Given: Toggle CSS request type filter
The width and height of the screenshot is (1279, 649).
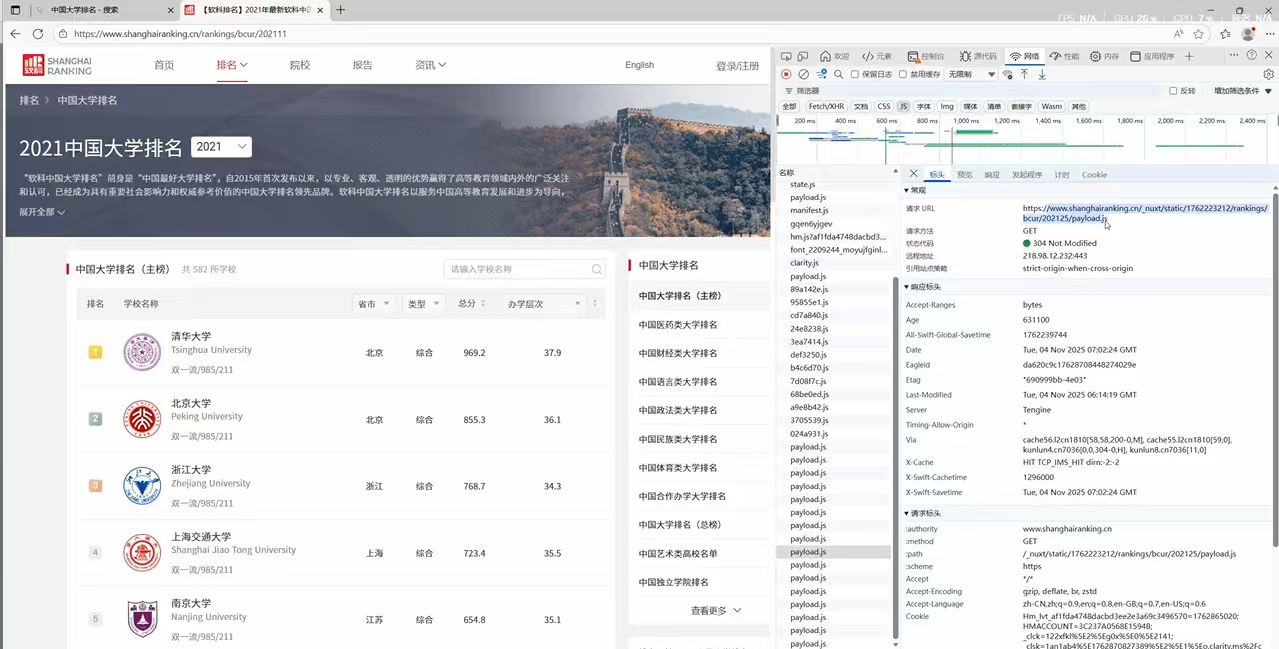Looking at the screenshot, I should coord(884,106).
